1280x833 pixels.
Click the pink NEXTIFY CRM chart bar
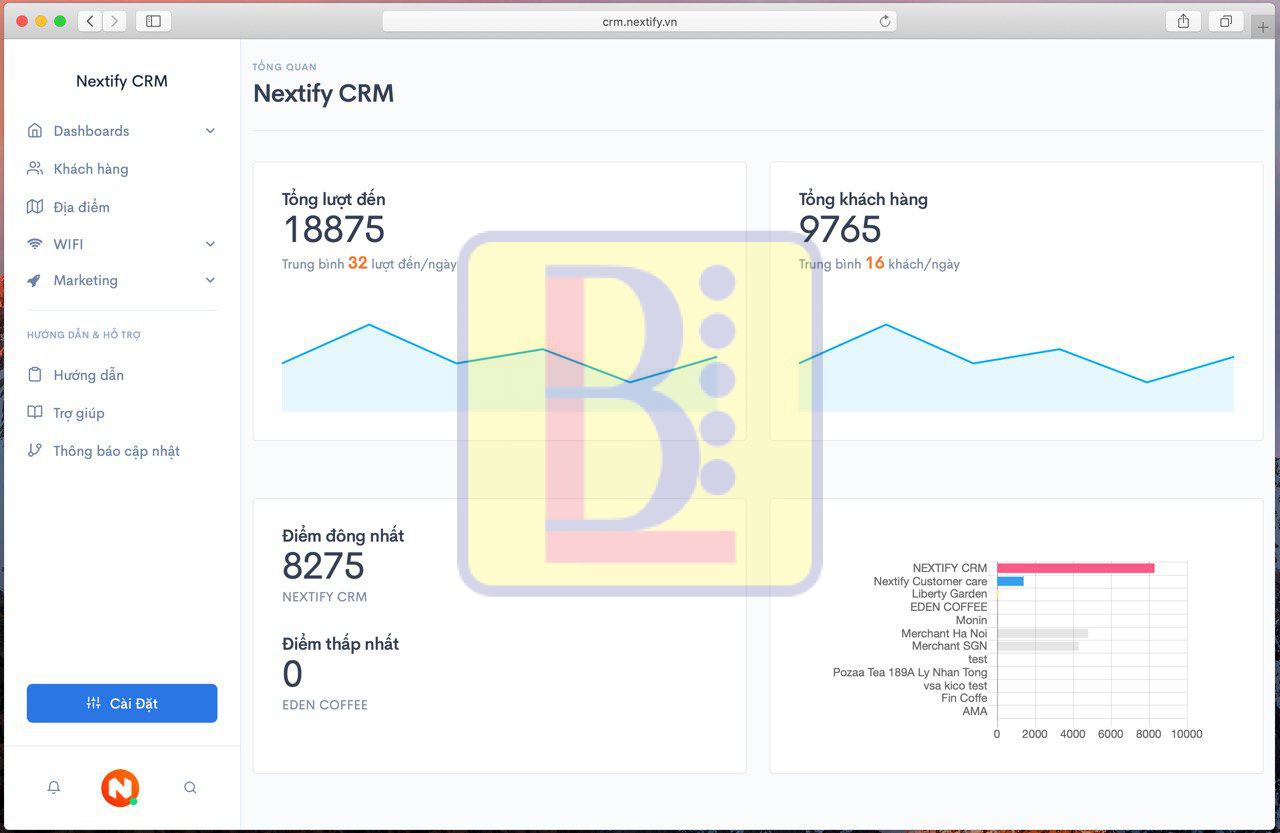pyautogui.click(x=1075, y=568)
